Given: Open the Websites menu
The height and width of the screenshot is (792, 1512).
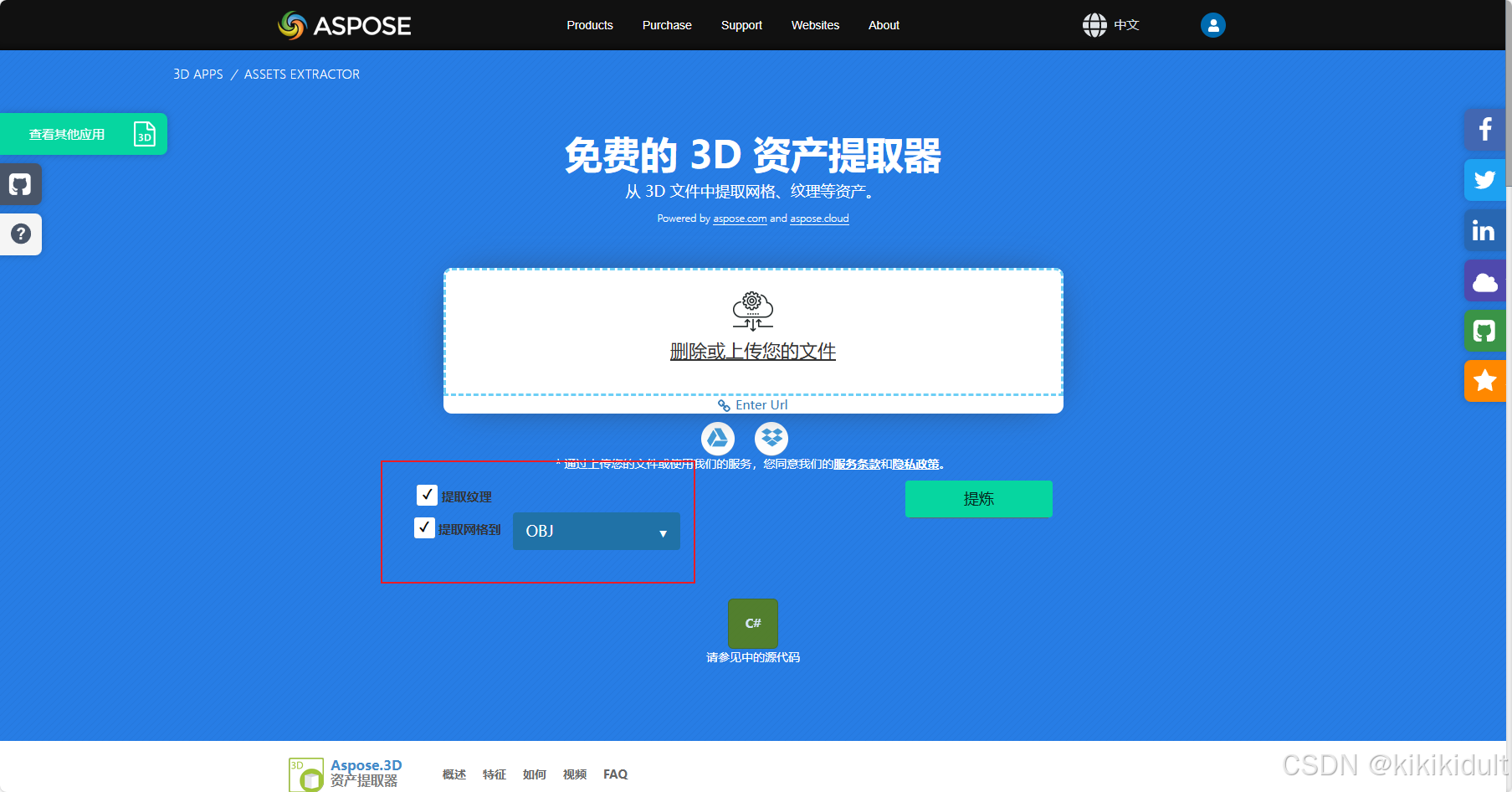Looking at the screenshot, I should click(x=815, y=25).
